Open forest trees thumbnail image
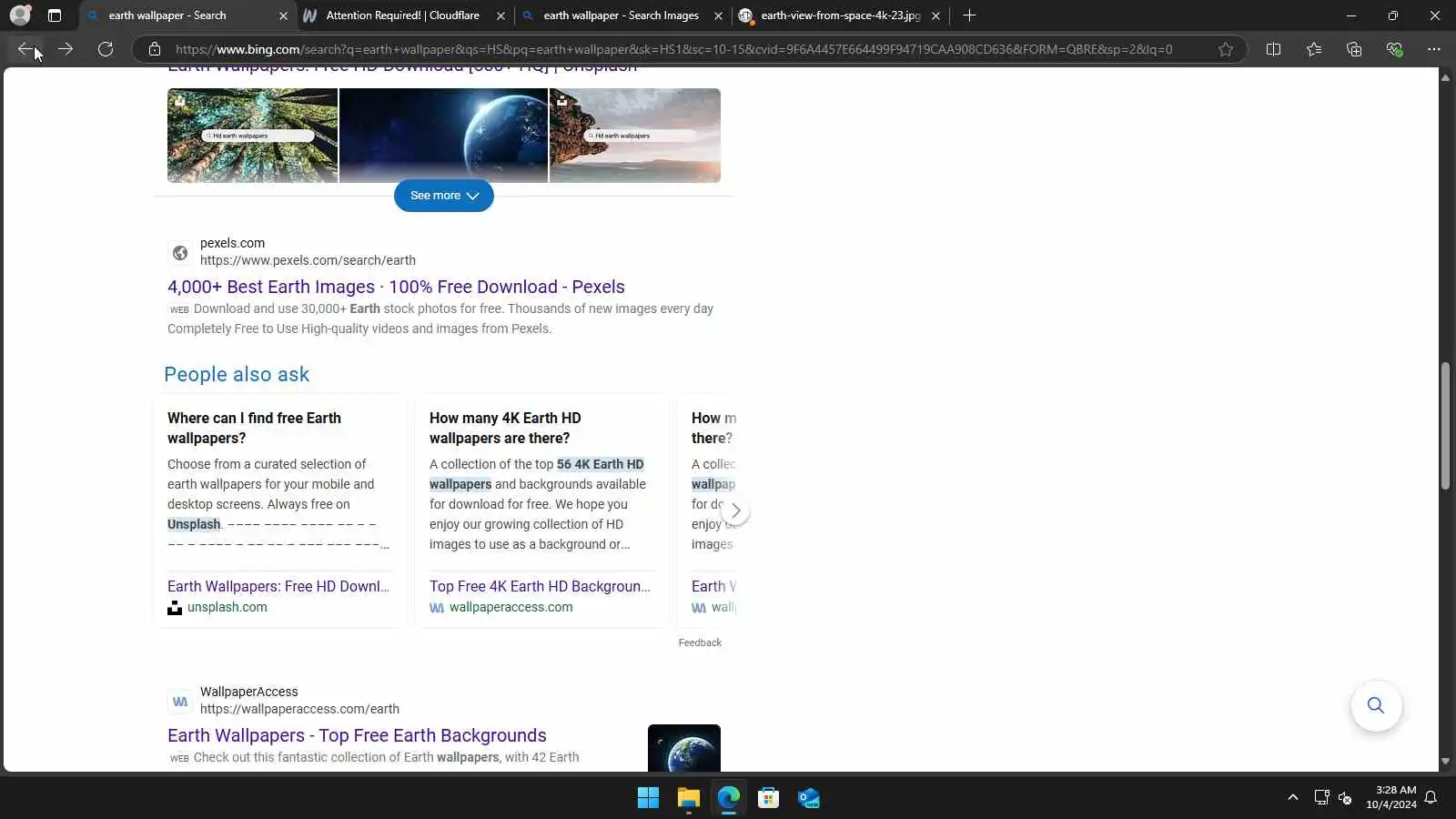The image size is (1456, 819). (x=252, y=136)
